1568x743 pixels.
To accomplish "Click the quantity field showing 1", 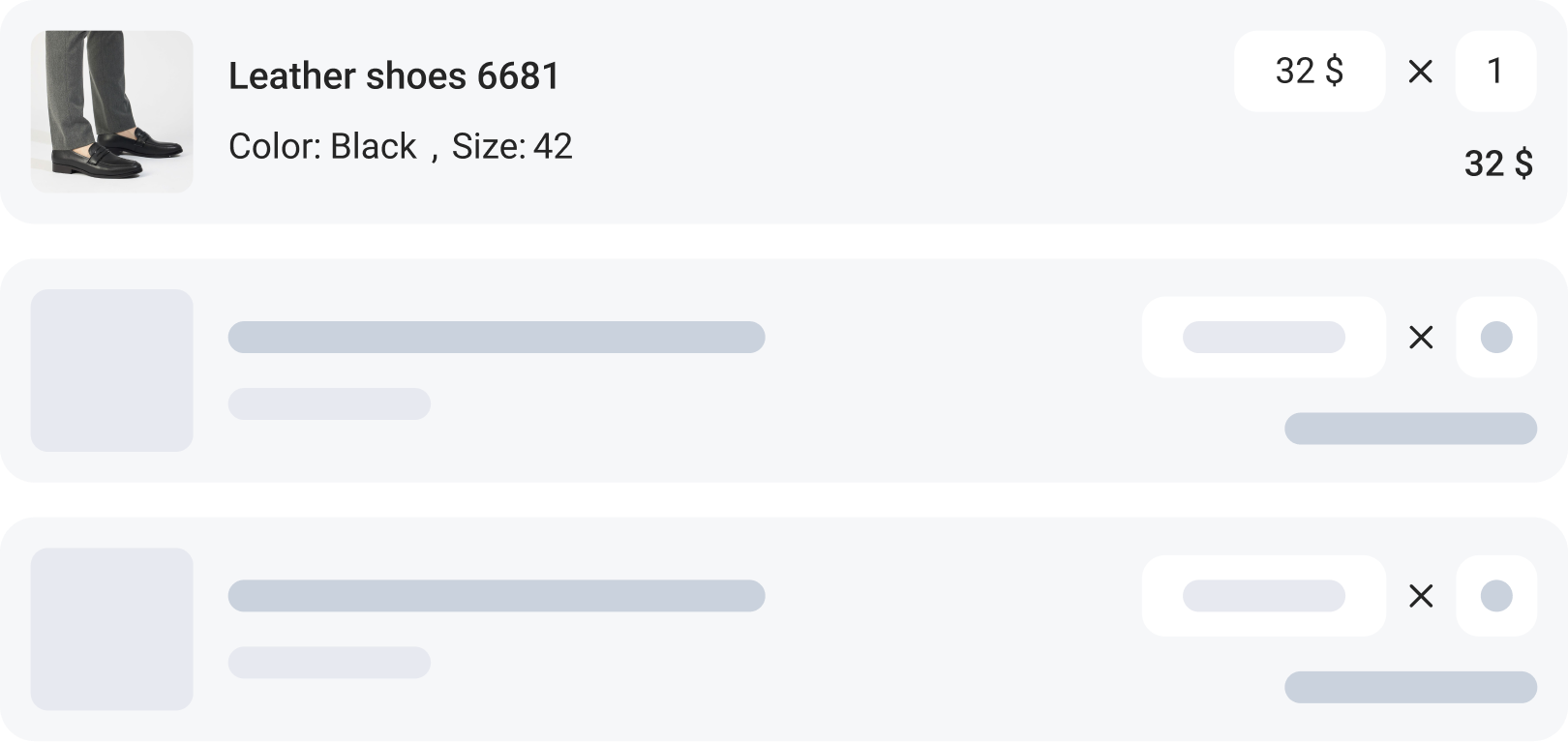I will tap(1495, 72).
